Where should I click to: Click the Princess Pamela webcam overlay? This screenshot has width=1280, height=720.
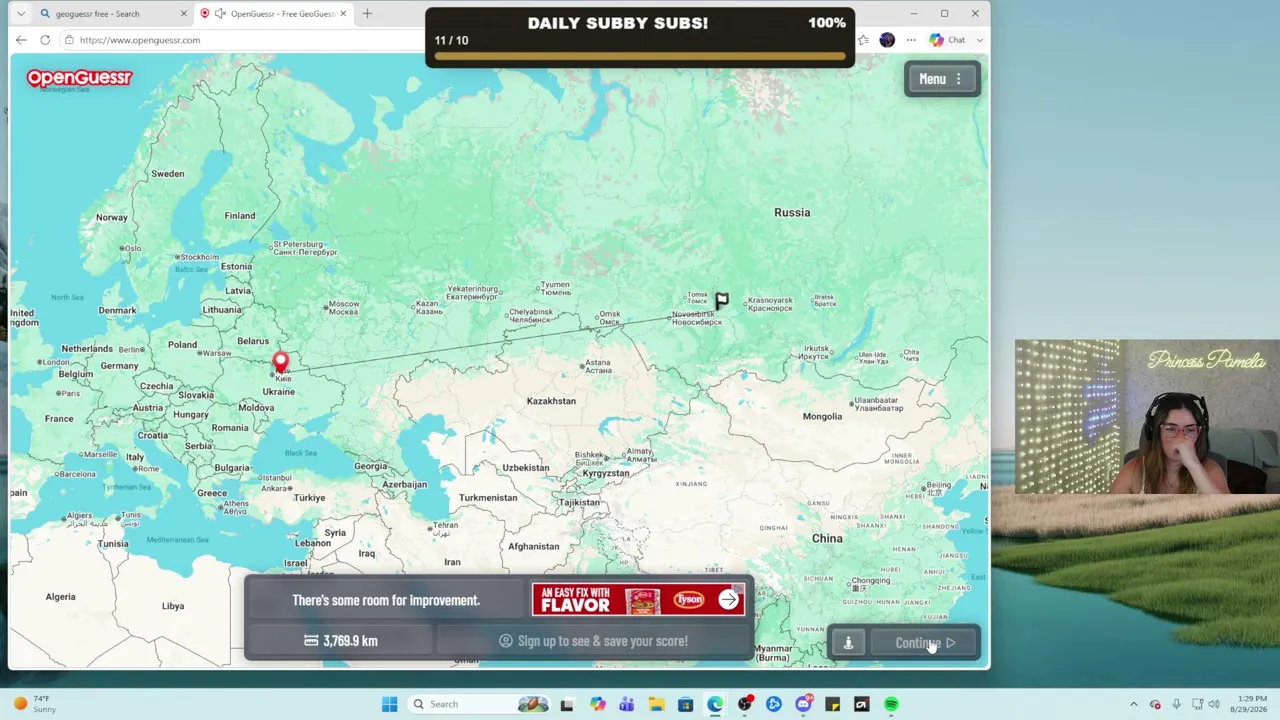(x=1147, y=417)
